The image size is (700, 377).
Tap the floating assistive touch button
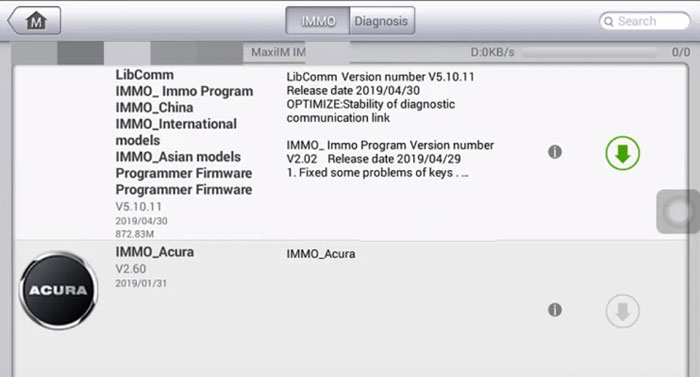(678, 211)
